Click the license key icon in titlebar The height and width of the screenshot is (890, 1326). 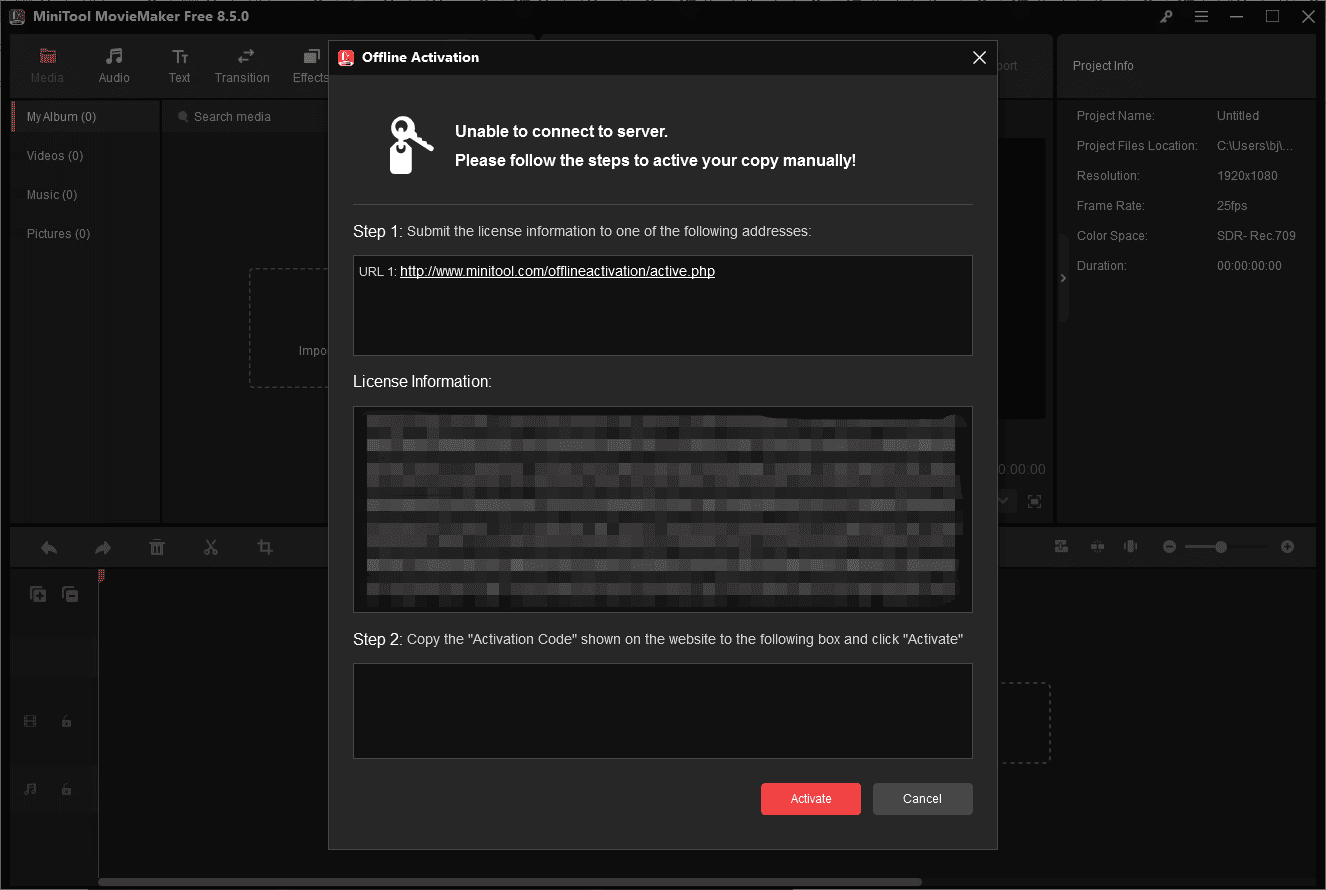coord(1166,16)
